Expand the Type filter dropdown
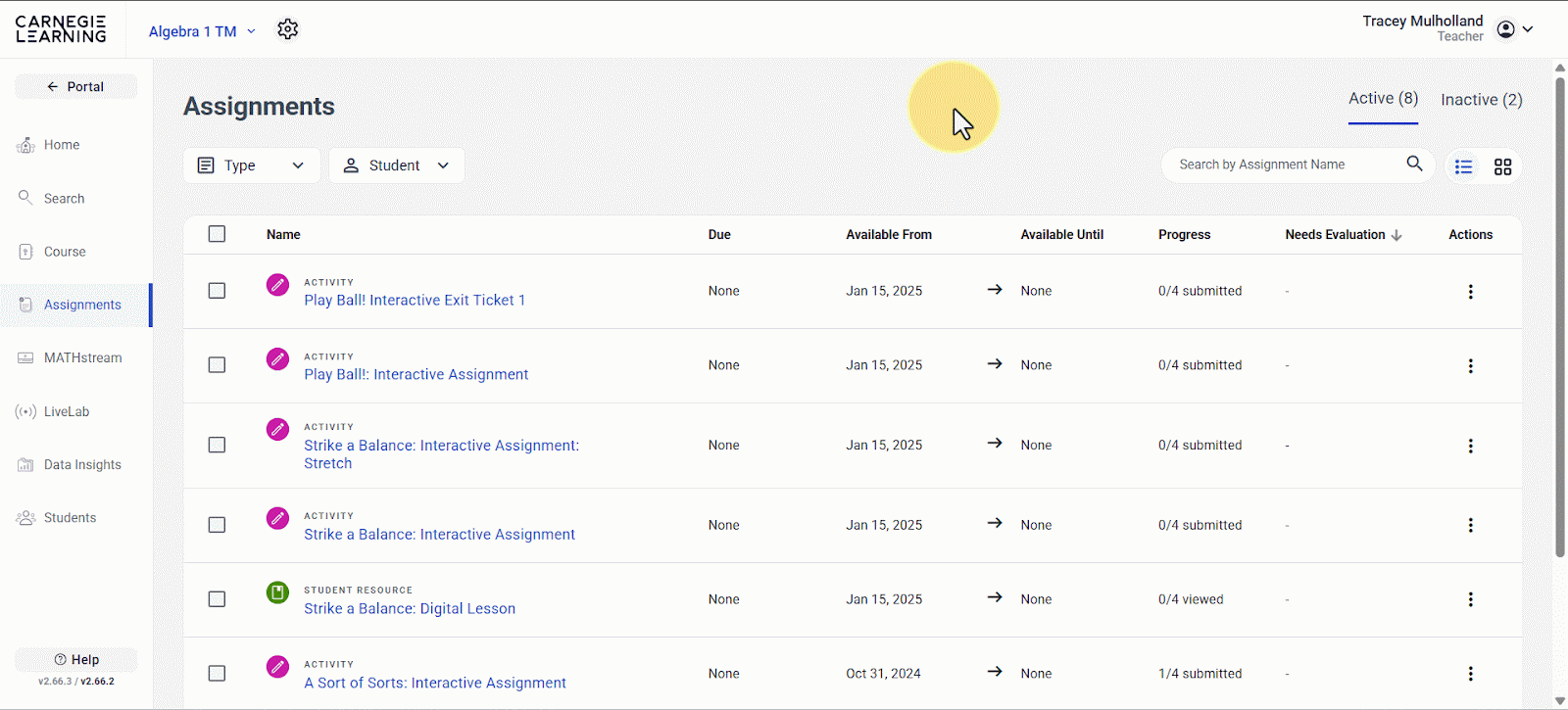The height and width of the screenshot is (710, 1568). click(251, 166)
